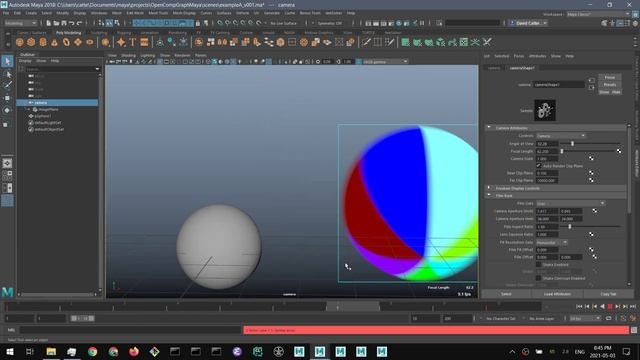Click the Film Aspect Ratio slider
Image resolution: width=640 pixels, height=360 pixels.
(590, 227)
